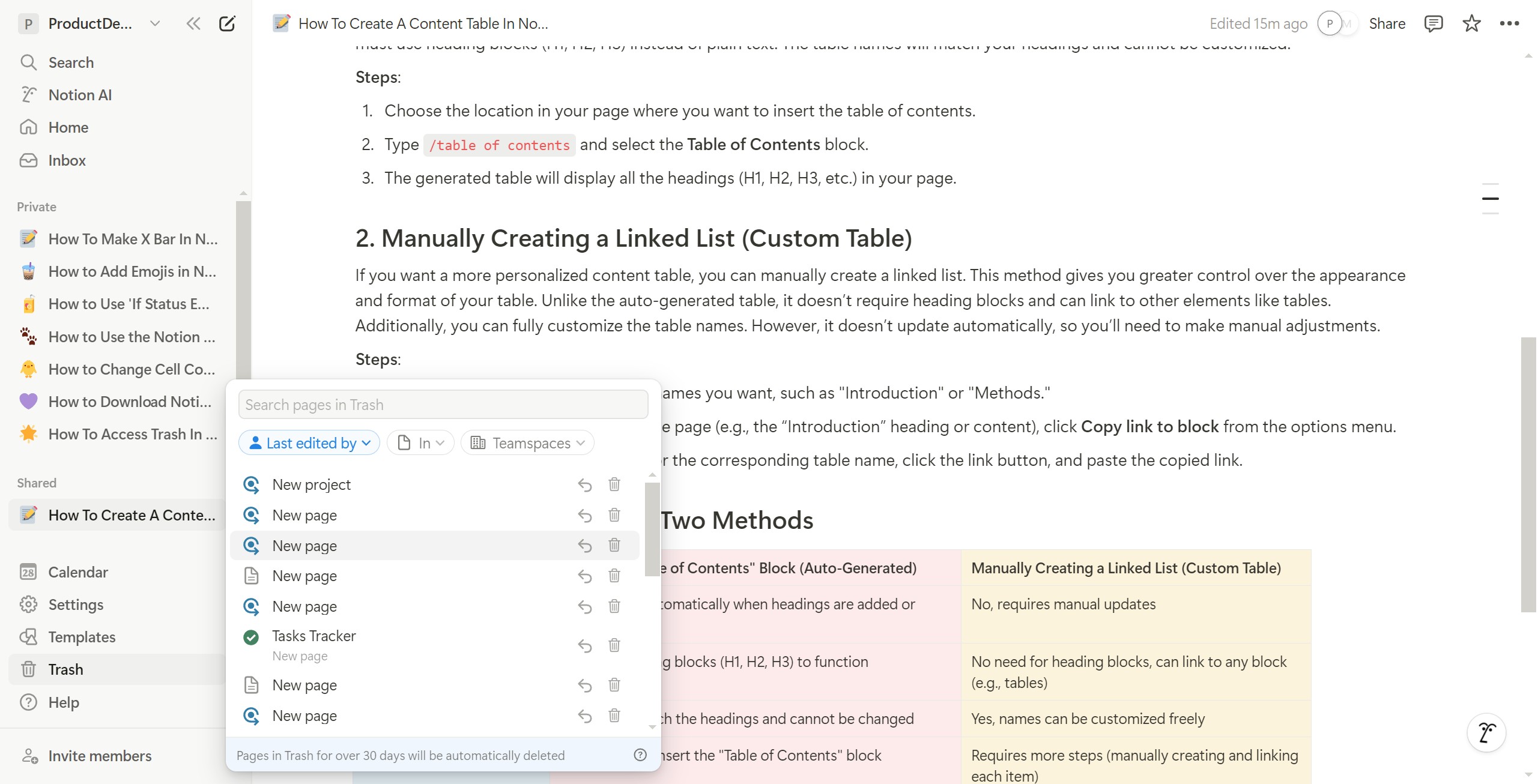Permanently delete the 'New project' page
This screenshot has width=1538, height=784.
pos(614,484)
